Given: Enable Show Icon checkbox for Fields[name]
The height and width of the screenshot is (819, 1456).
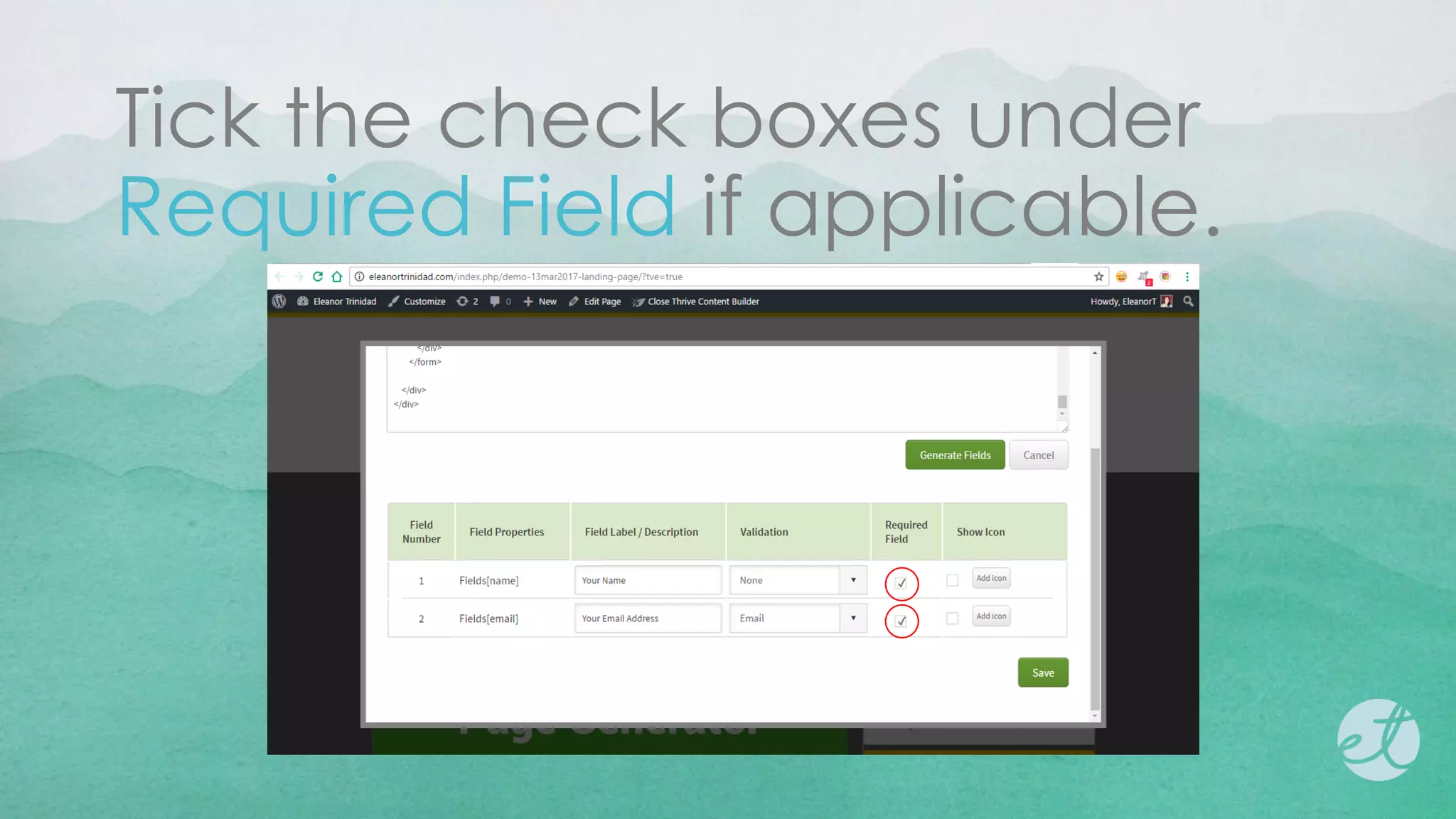Looking at the screenshot, I should (952, 580).
